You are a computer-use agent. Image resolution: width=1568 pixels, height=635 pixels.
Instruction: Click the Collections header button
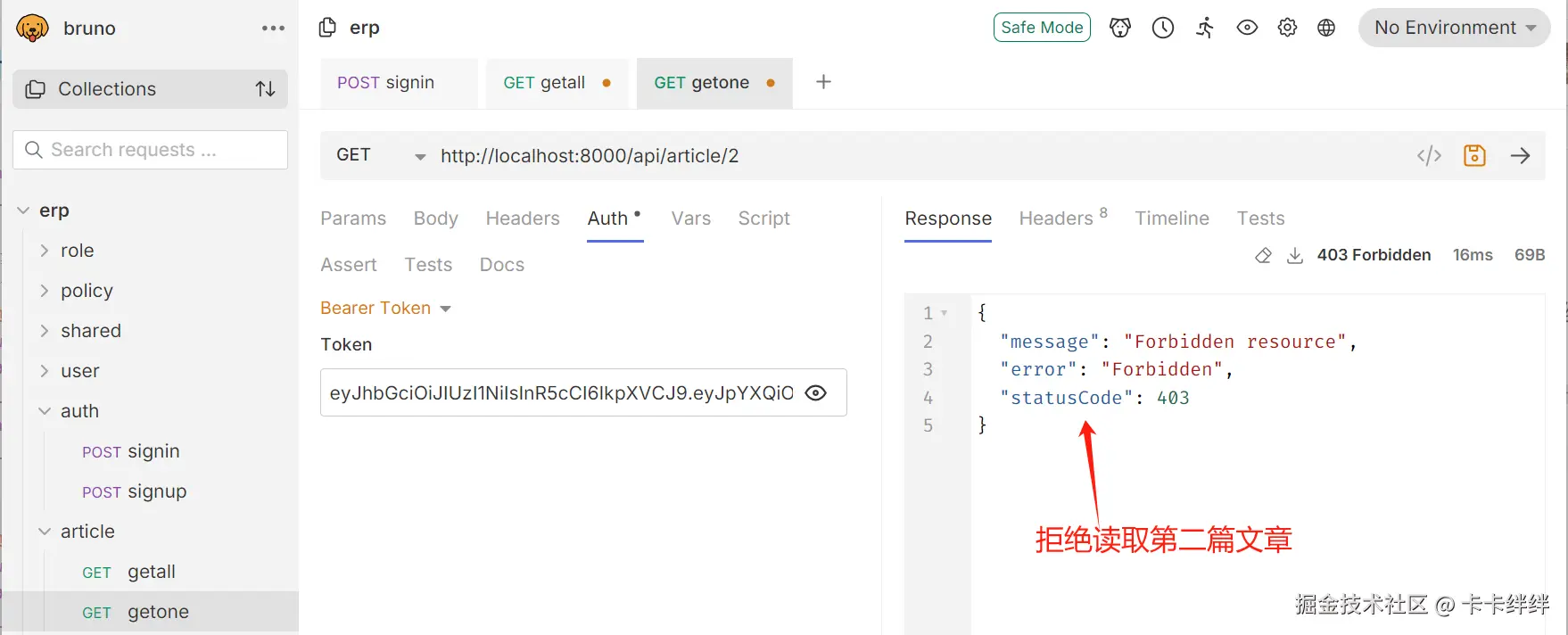coord(150,89)
